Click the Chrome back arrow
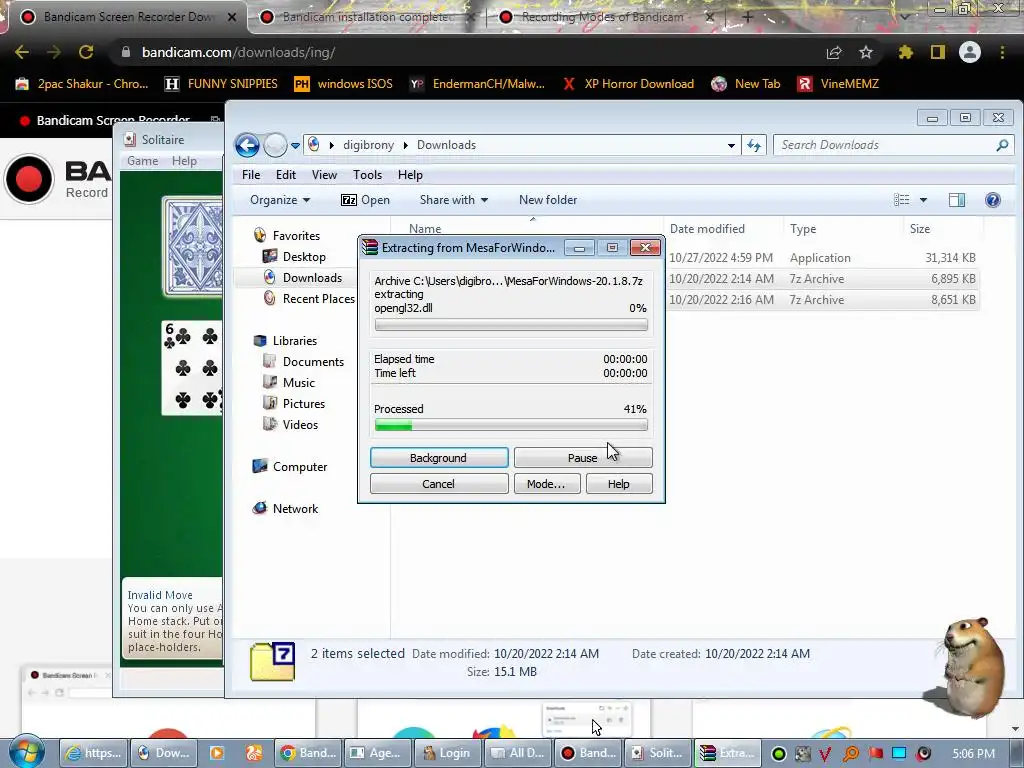This screenshot has height=768, width=1024. (22, 52)
